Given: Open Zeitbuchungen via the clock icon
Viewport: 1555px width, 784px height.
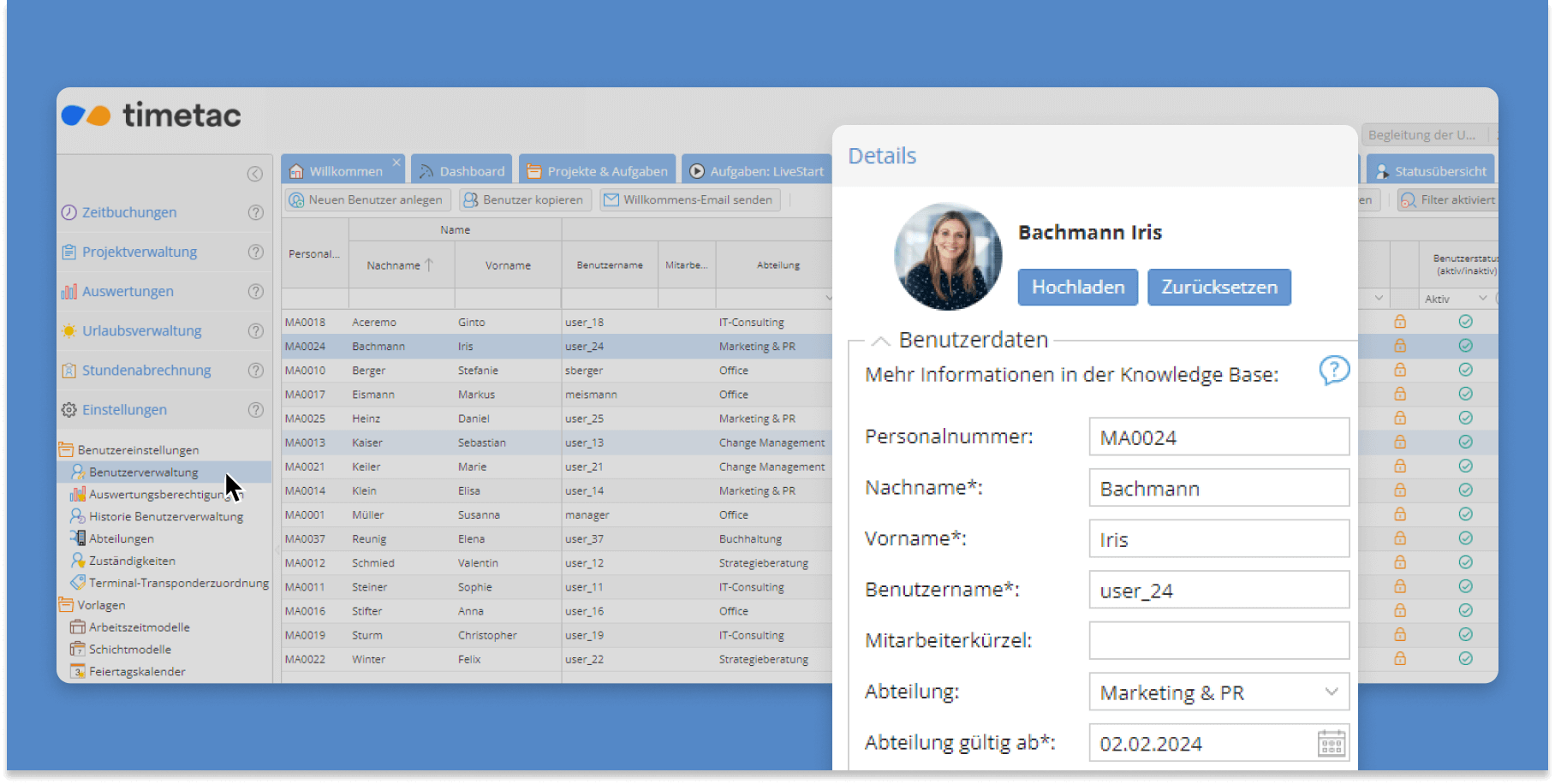Looking at the screenshot, I should tap(69, 212).
